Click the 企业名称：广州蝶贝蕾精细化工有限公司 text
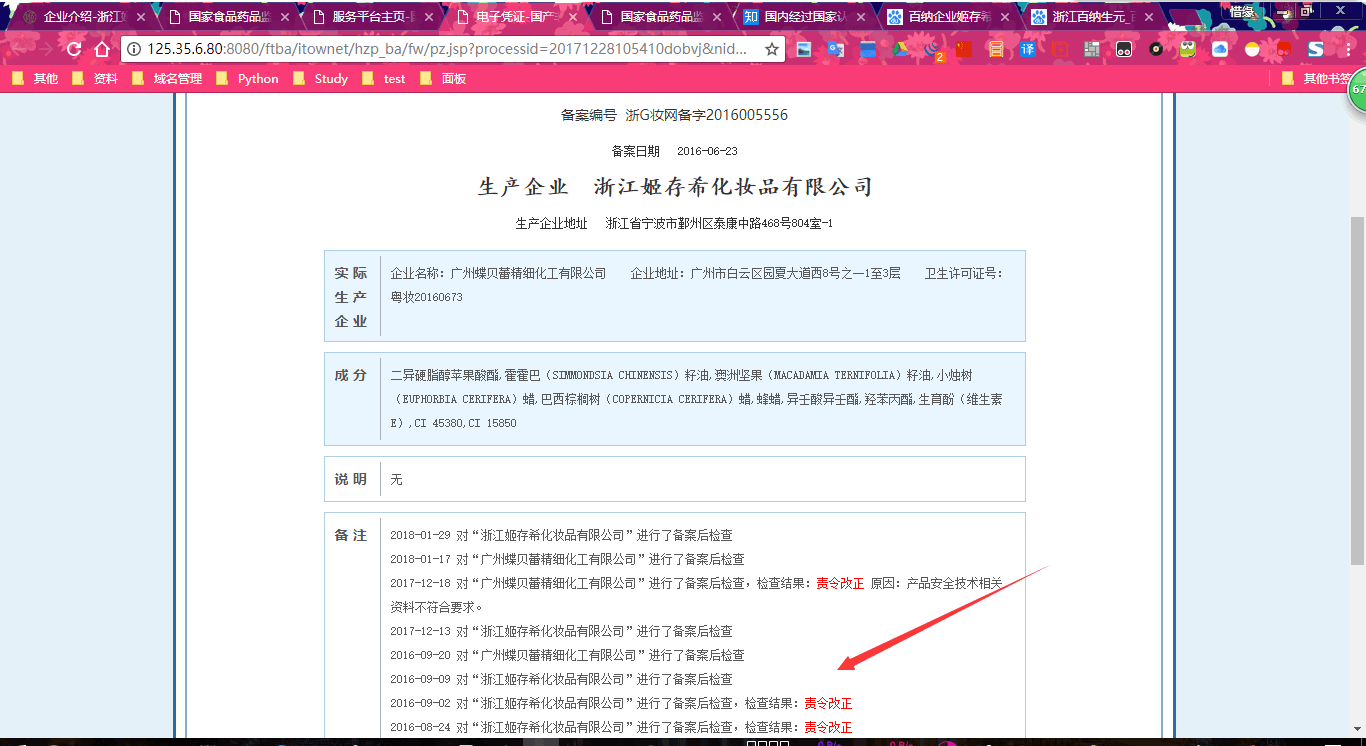The width and height of the screenshot is (1366, 746). click(x=498, y=273)
